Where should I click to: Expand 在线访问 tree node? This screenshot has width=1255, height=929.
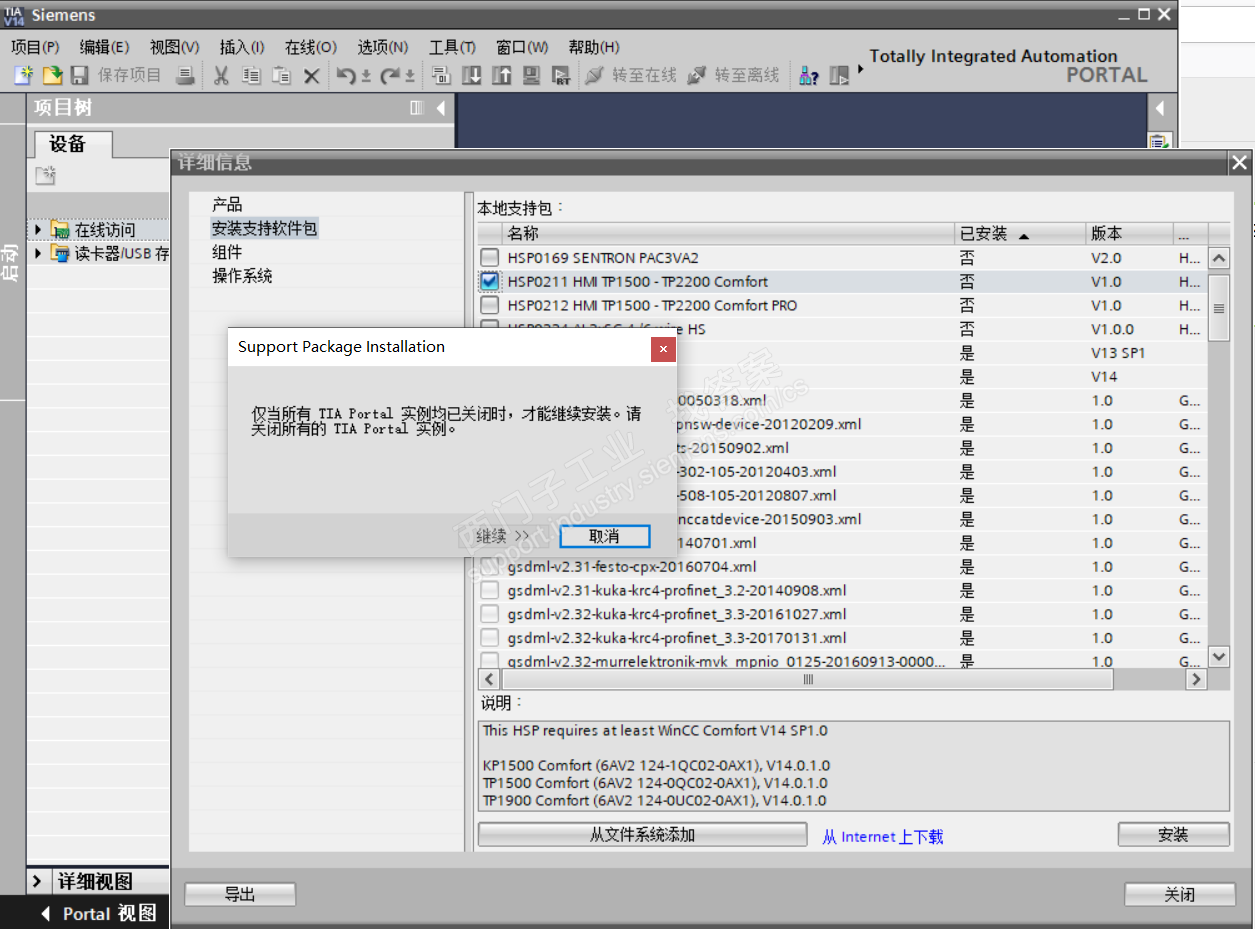click(x=39, y=230)
